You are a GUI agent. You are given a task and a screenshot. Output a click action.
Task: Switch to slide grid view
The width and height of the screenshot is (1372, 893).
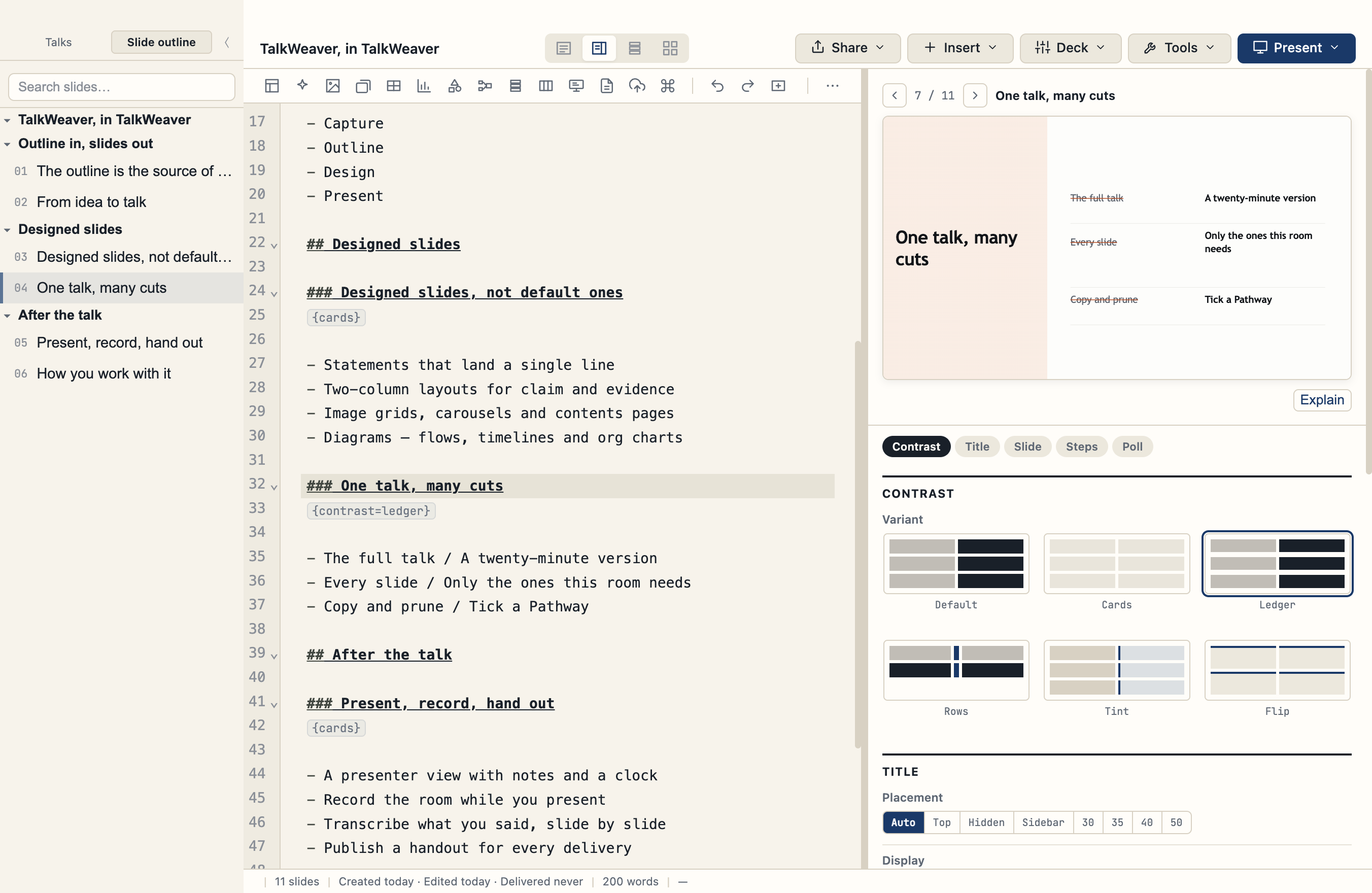pos(670,48)
